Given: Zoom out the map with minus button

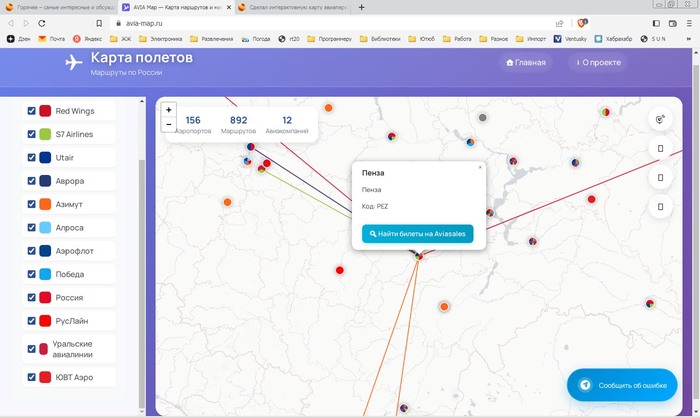Looking at the screenshot, I should pos(168,125).
